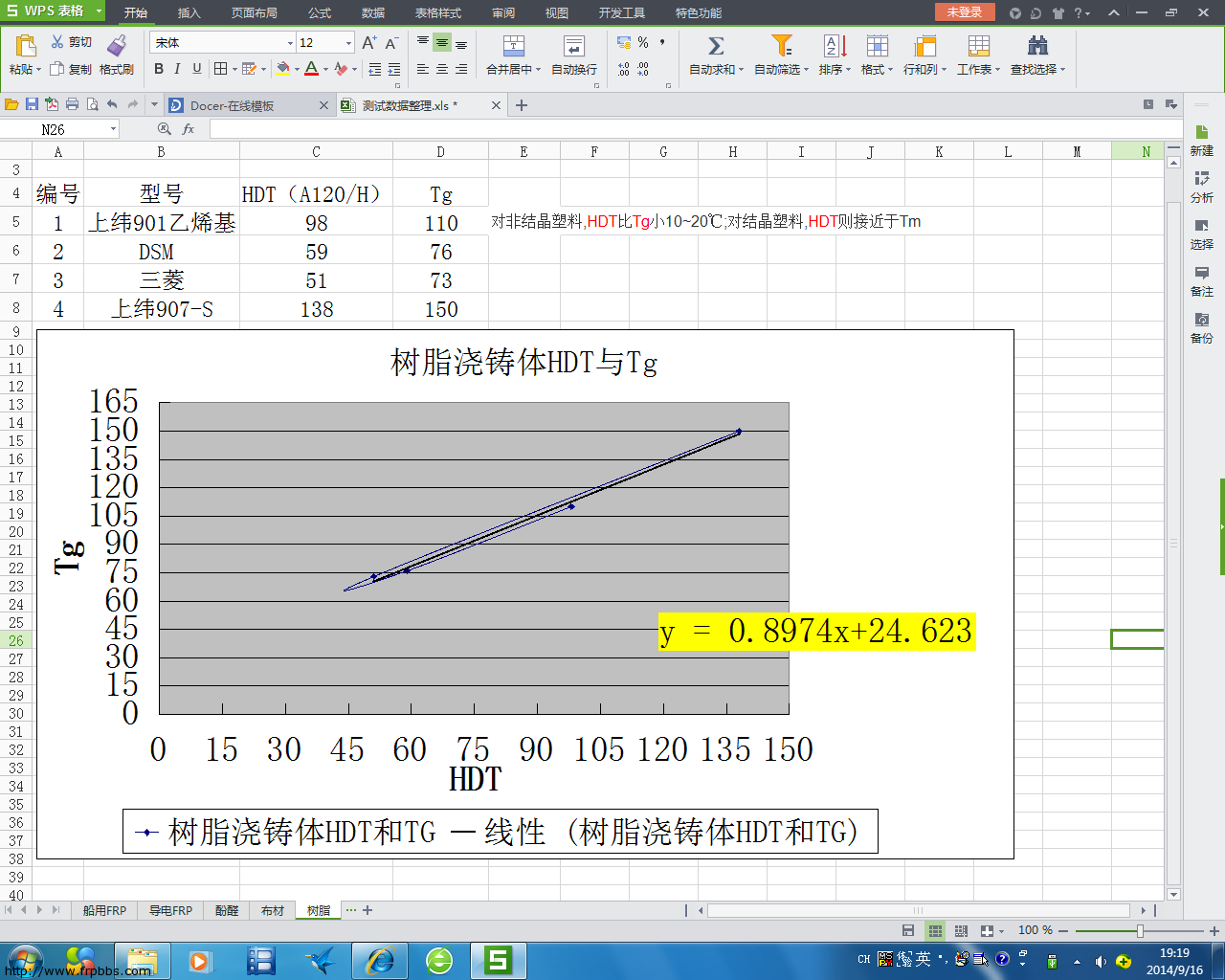Click the Merge Center (合并居中) icon

coord(513,48)
